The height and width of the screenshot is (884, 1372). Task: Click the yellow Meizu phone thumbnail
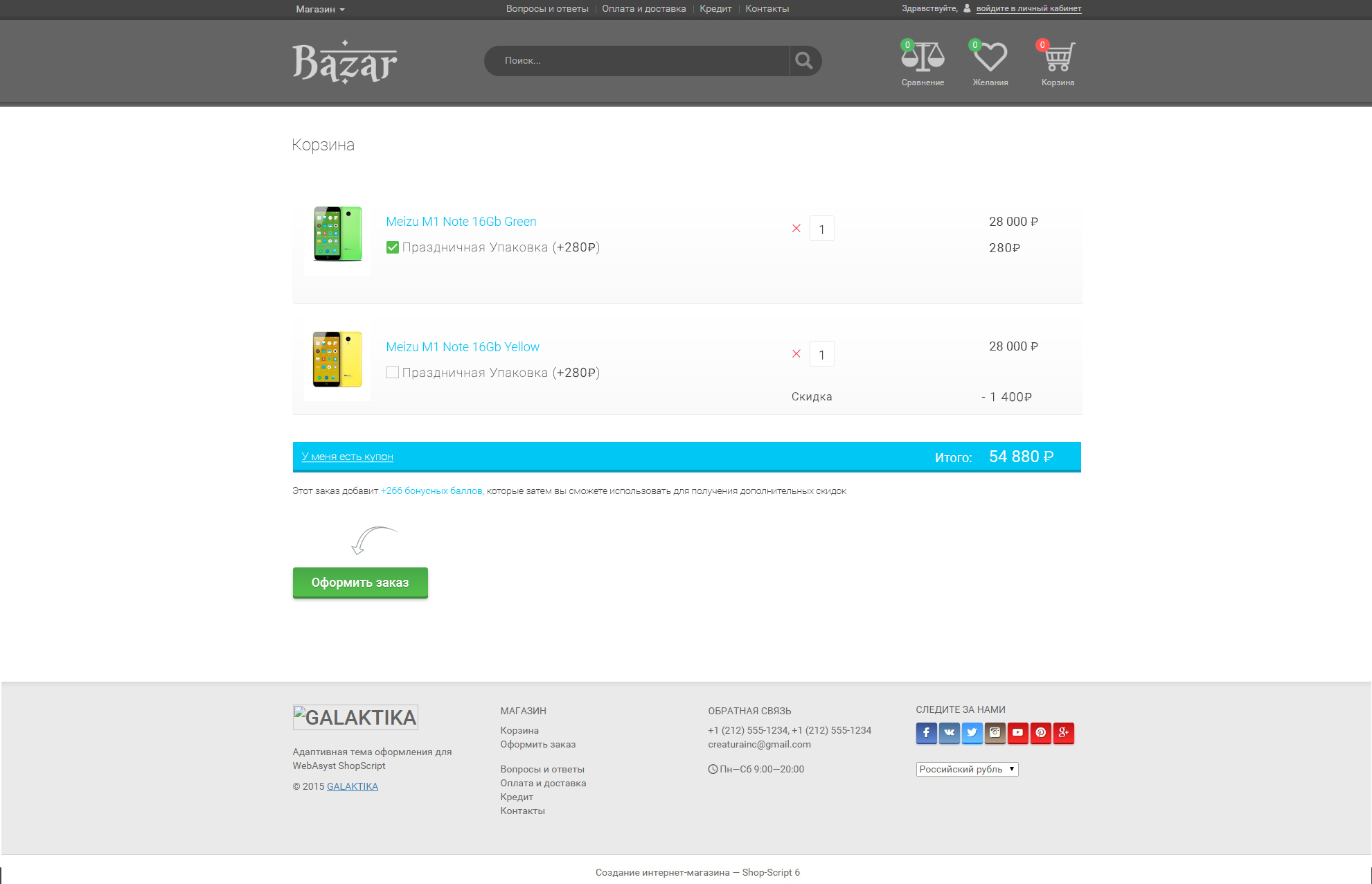pos(337,359)
